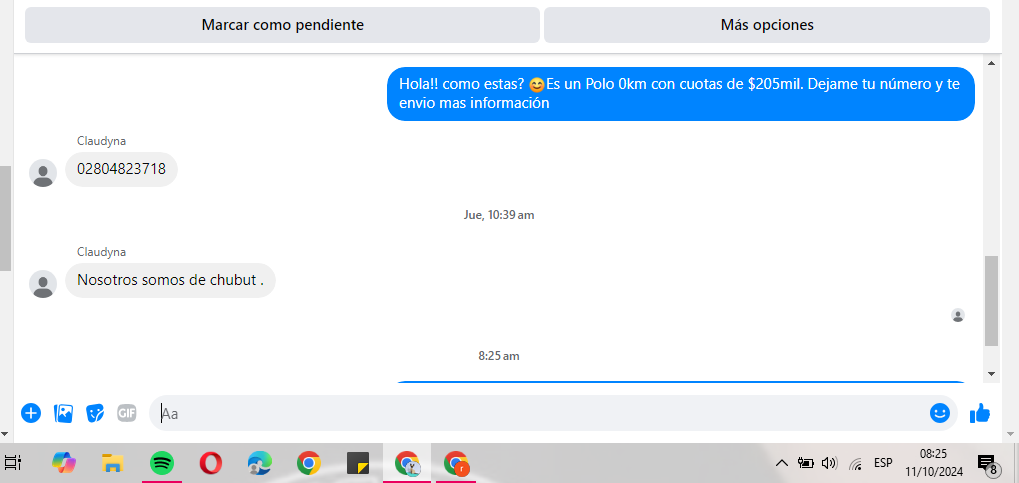Switch to the active Chrome profile window
Viewport: 1019px width, 483px height.
[407, 463]
